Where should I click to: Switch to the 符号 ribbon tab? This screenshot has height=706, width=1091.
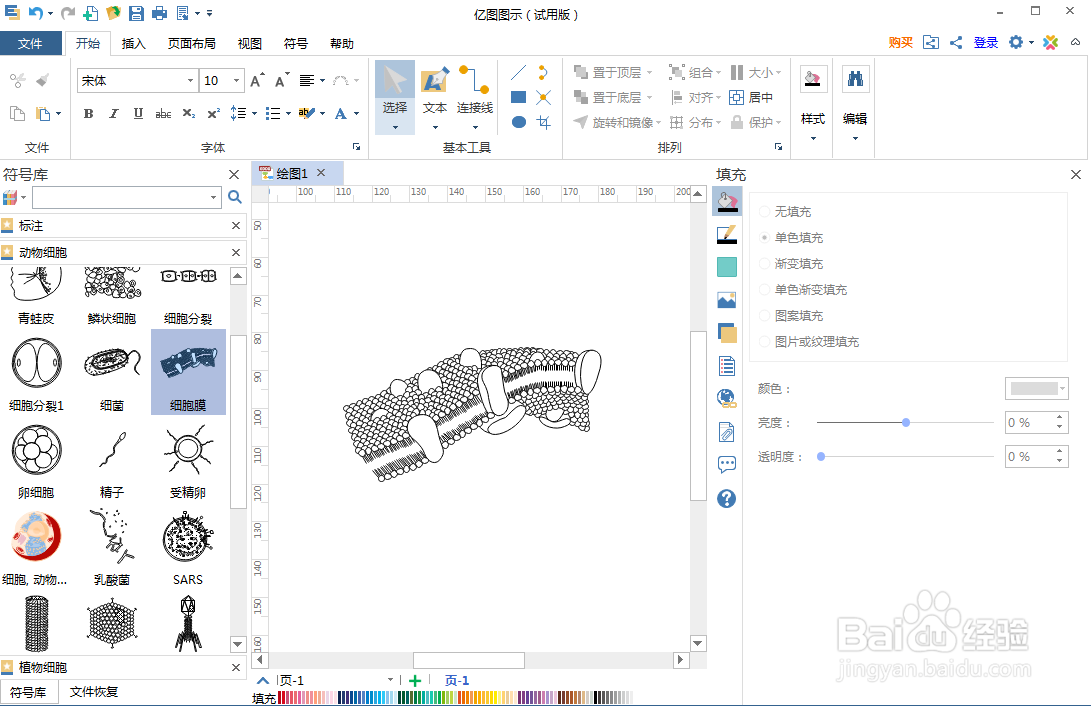pos(296,43)
